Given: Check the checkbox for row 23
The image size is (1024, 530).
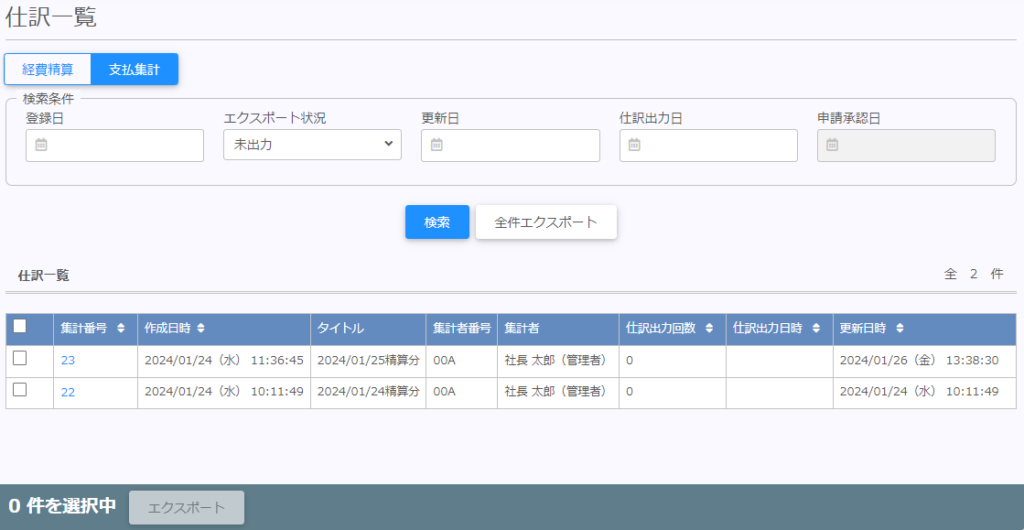Looking at the screenshot, I should pos(20,359).
